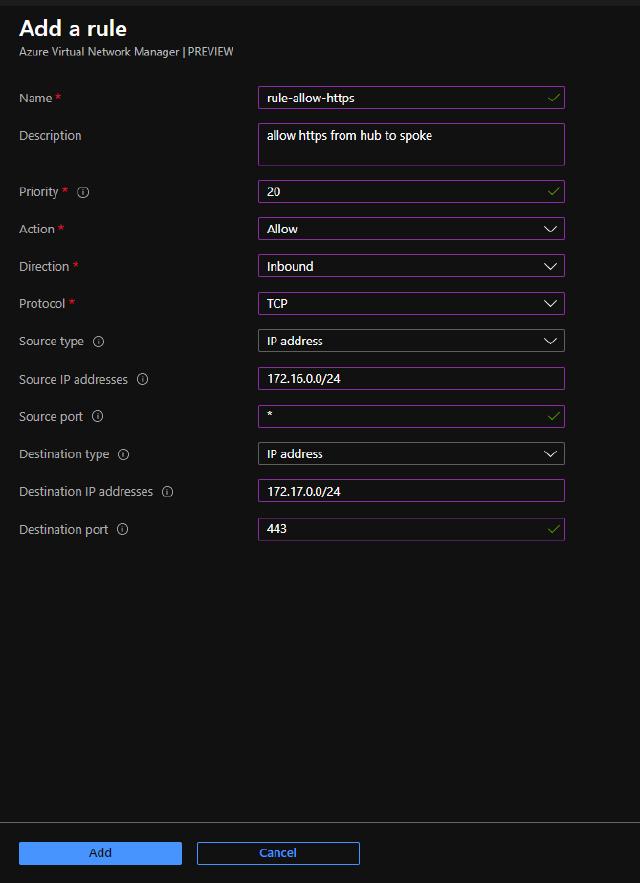Viewport: 640px width, 883px height.
Task: Click the Destination type info icon
Action: click(123, 454)
